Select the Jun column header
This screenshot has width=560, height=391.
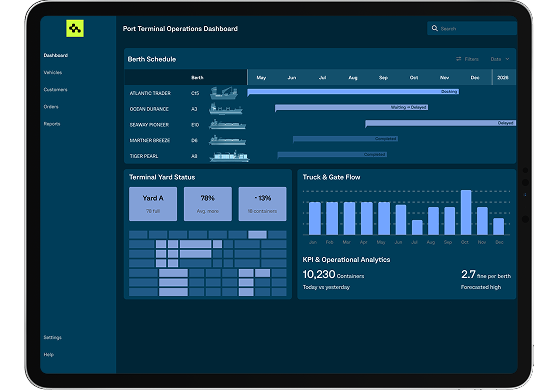pos(292,77)
